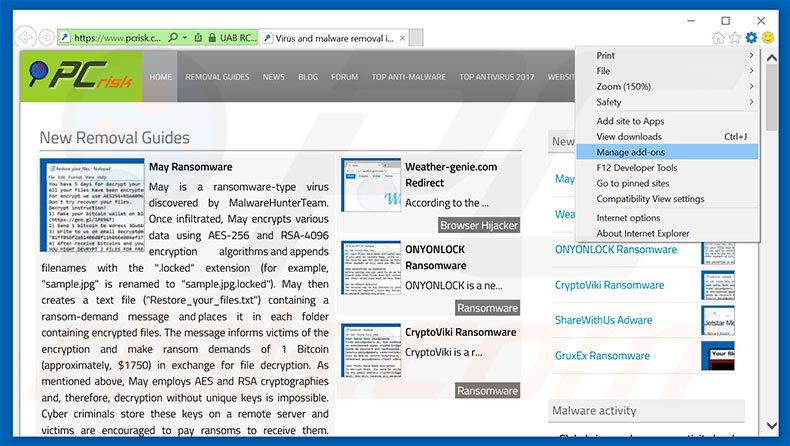The image size is (790, 446).
Task: Click Malware activity section heading
Action: coord(594,411)
